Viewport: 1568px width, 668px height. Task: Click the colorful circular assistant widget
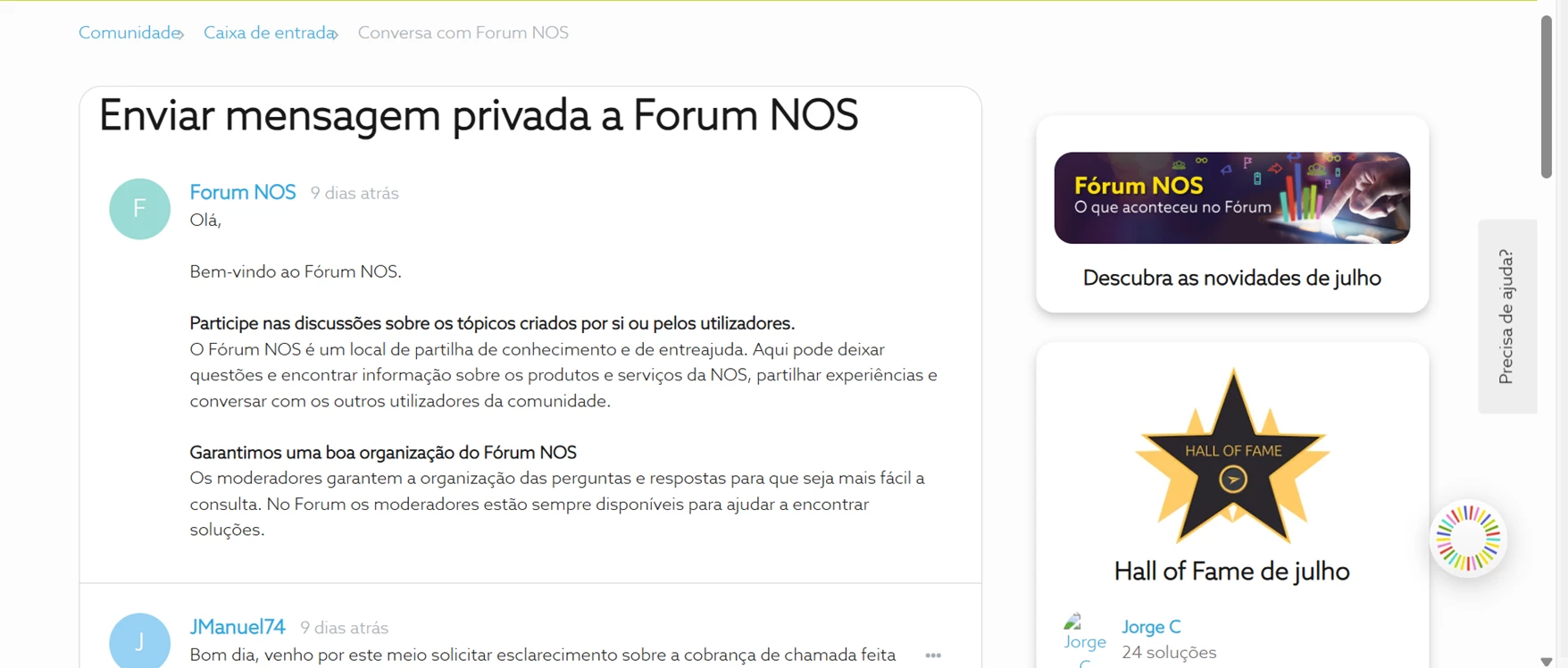click(x=1468, y=539)
